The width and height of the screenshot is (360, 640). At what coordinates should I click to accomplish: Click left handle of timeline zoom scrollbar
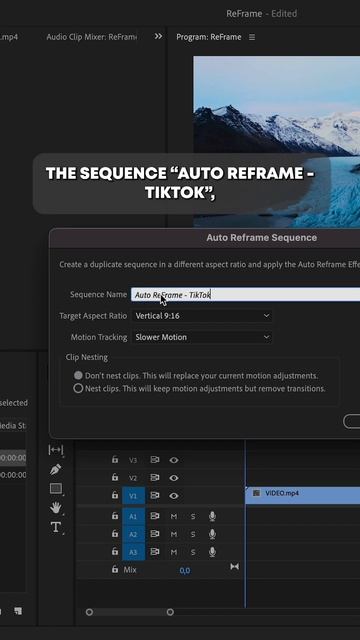tap(89, 612)
